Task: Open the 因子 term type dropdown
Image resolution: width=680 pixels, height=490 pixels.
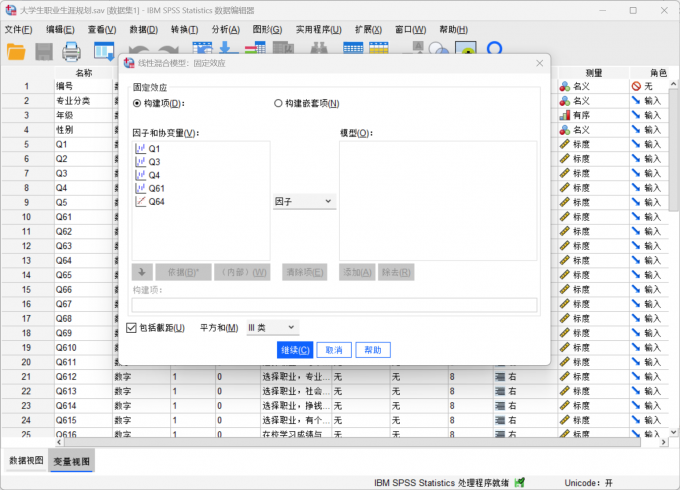Action: pos(304,201)
